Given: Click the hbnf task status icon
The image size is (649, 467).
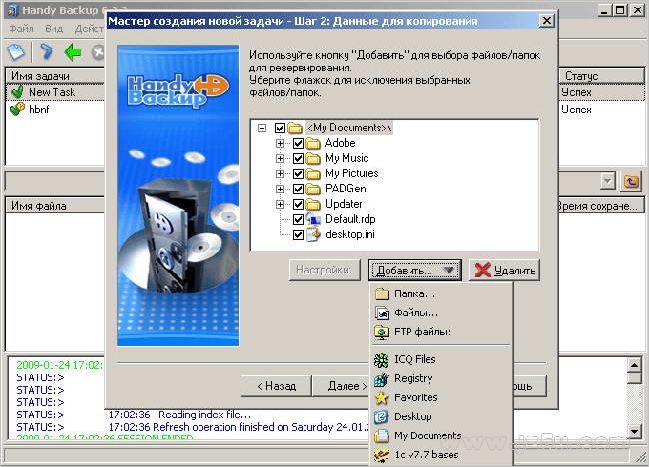Looking at the screenshot, I should click(x=17, y=109).
